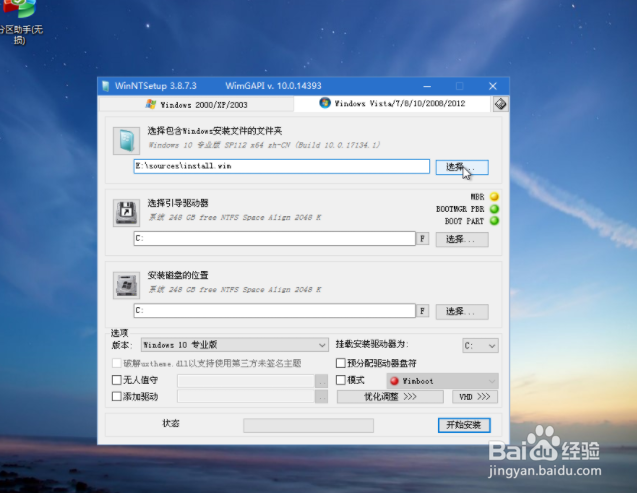Enable the add drivers checkbox

(x=117, y=396)
